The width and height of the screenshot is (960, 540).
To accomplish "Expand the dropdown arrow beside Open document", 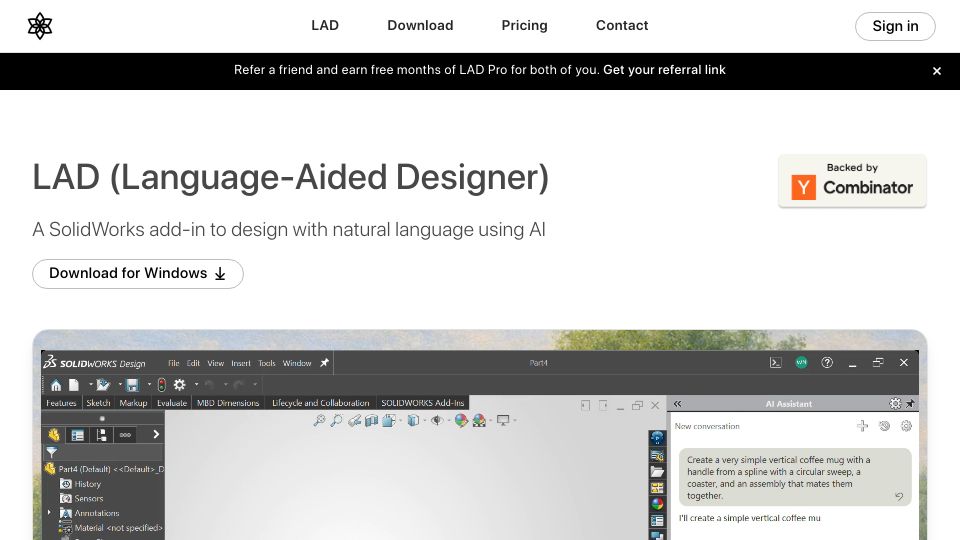I will (x=119, y=385).
